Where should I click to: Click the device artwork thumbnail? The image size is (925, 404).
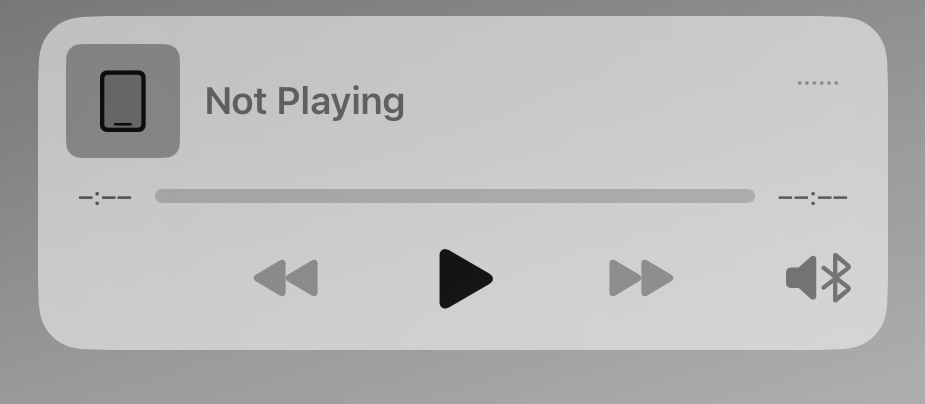[123, 101]
